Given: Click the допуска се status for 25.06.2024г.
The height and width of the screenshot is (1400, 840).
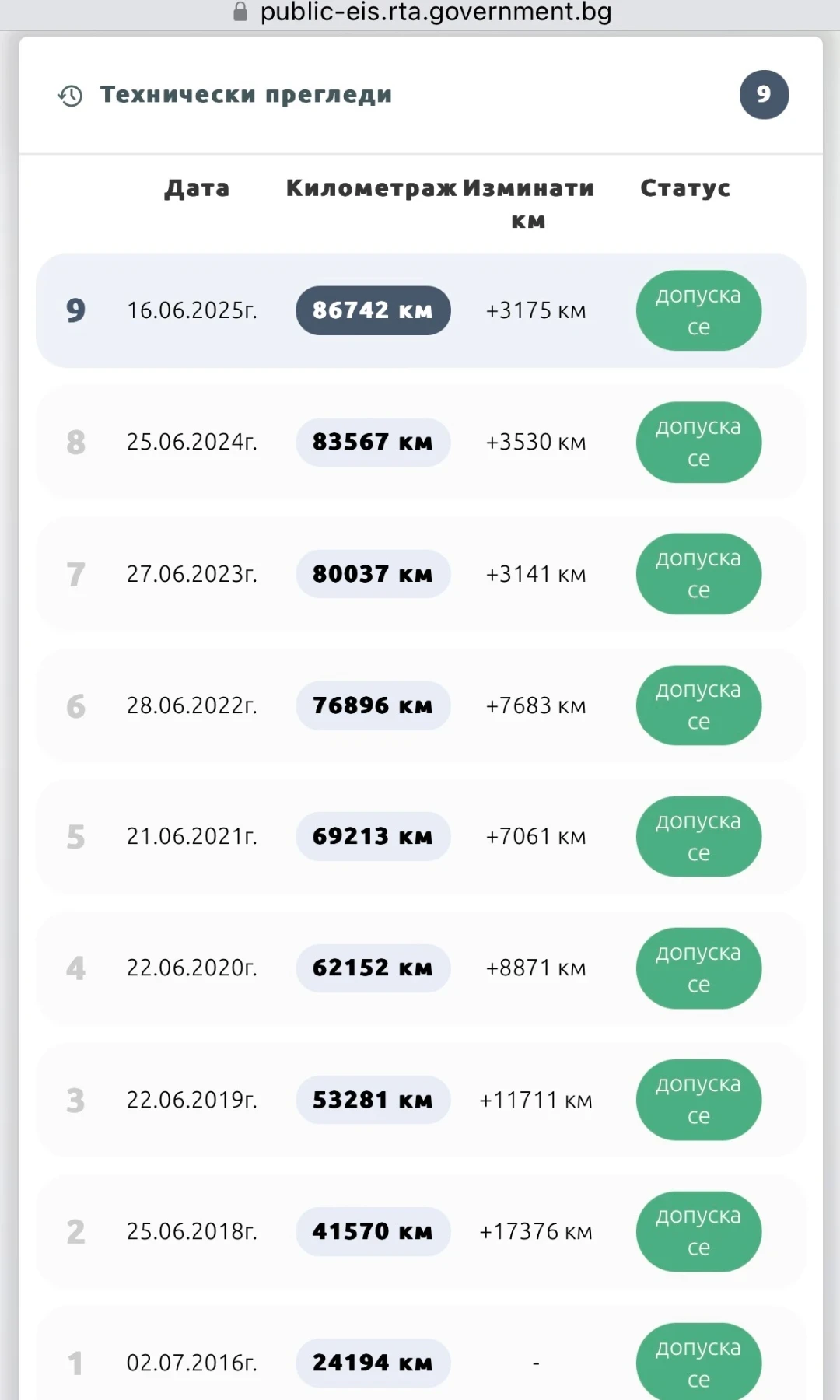Looking at the screenshot, I should point(698,442).
